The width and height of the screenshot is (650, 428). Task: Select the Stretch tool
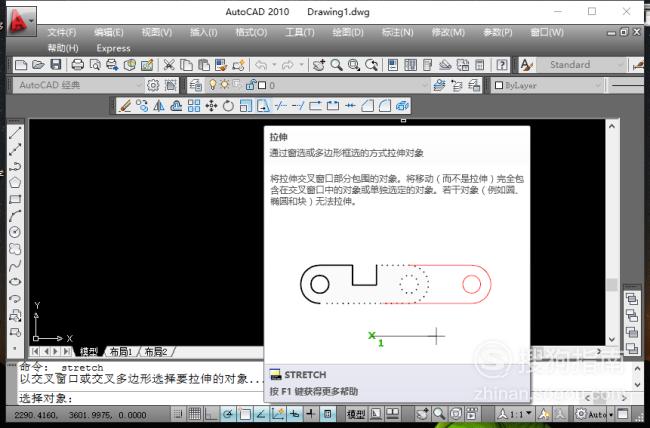[x=263, y=106]
